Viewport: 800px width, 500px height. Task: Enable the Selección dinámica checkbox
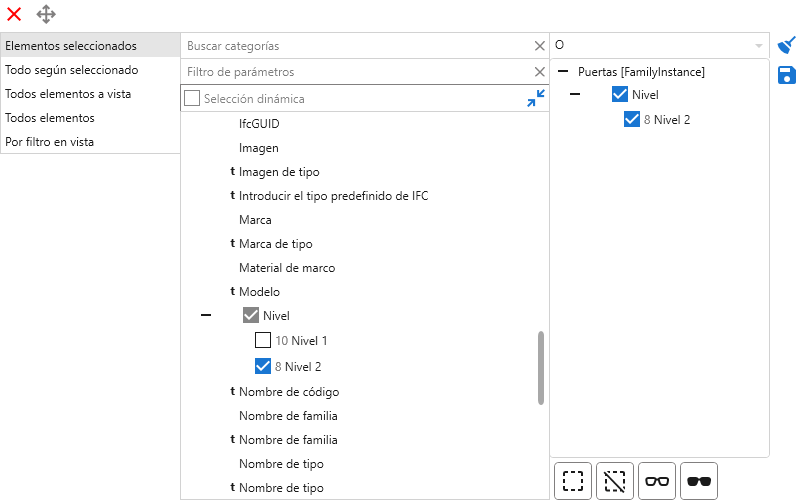tap(192, 98)
